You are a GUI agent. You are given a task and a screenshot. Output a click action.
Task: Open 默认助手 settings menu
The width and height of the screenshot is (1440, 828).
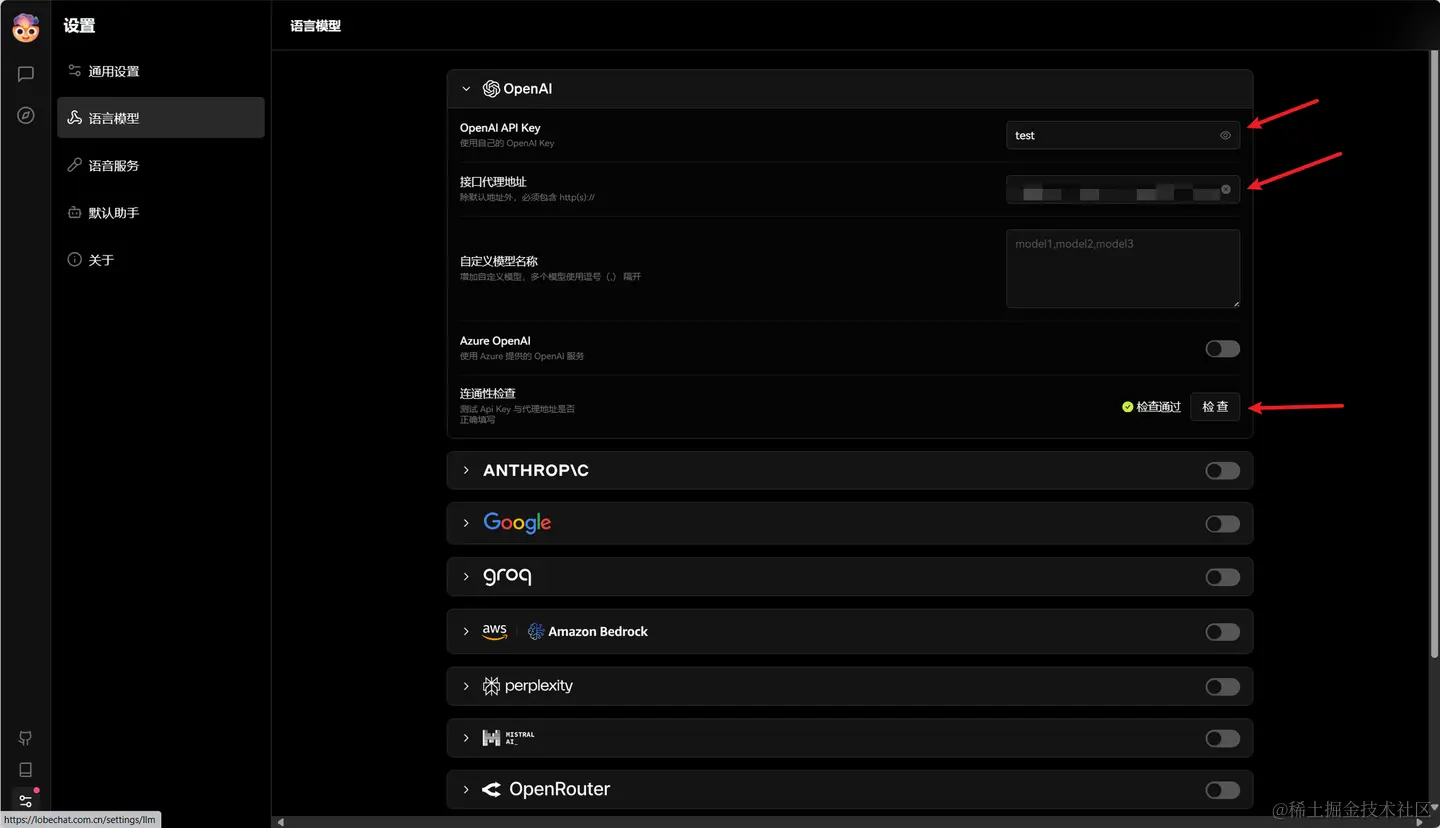click(161, 212)
